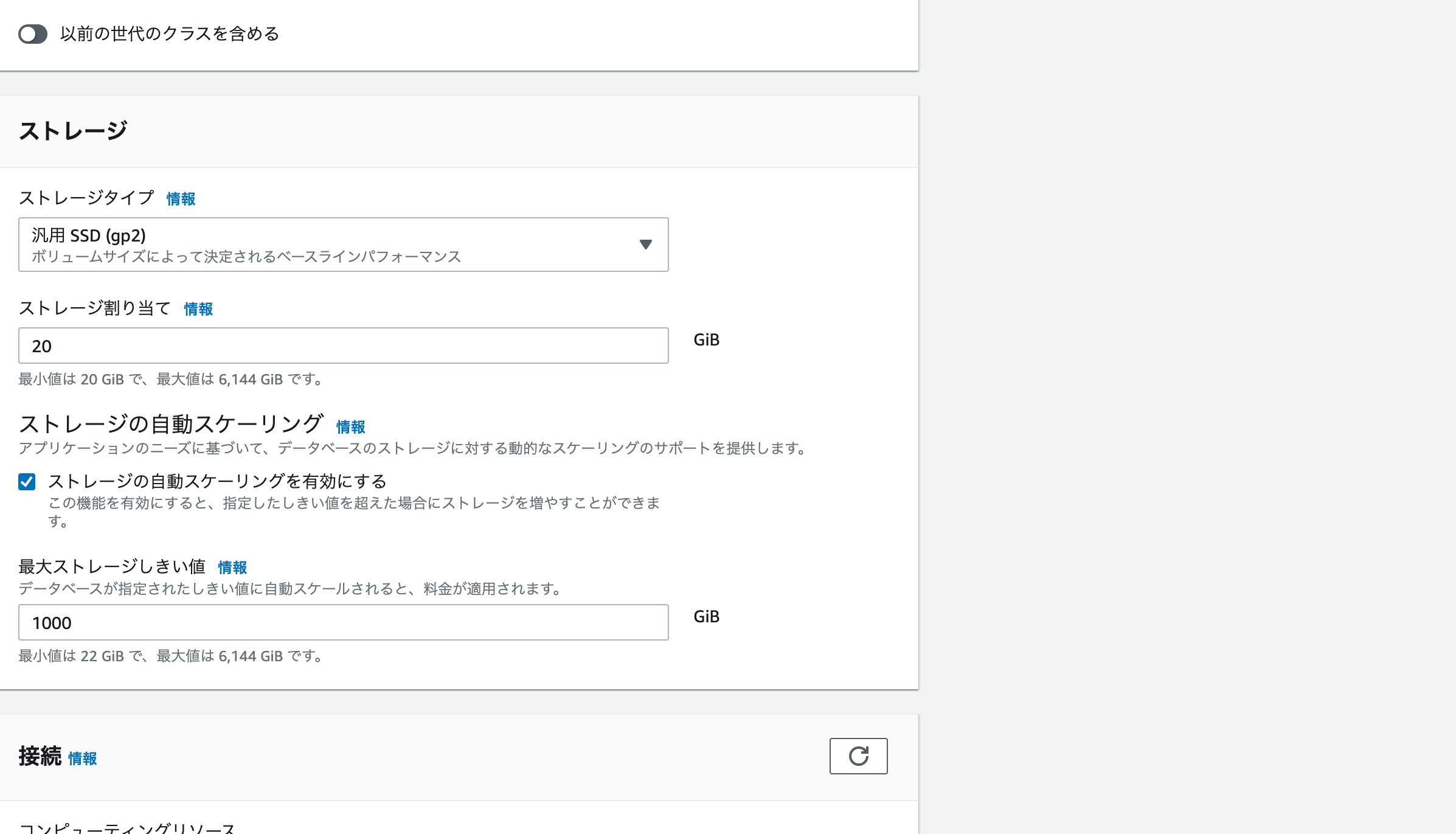
Task: Check the storage auto scaling enable box
Action: click(x=26, y=481)
